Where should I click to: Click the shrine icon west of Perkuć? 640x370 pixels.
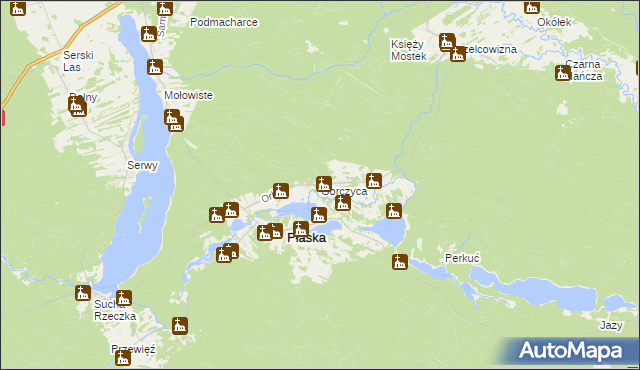coord(400,261)
